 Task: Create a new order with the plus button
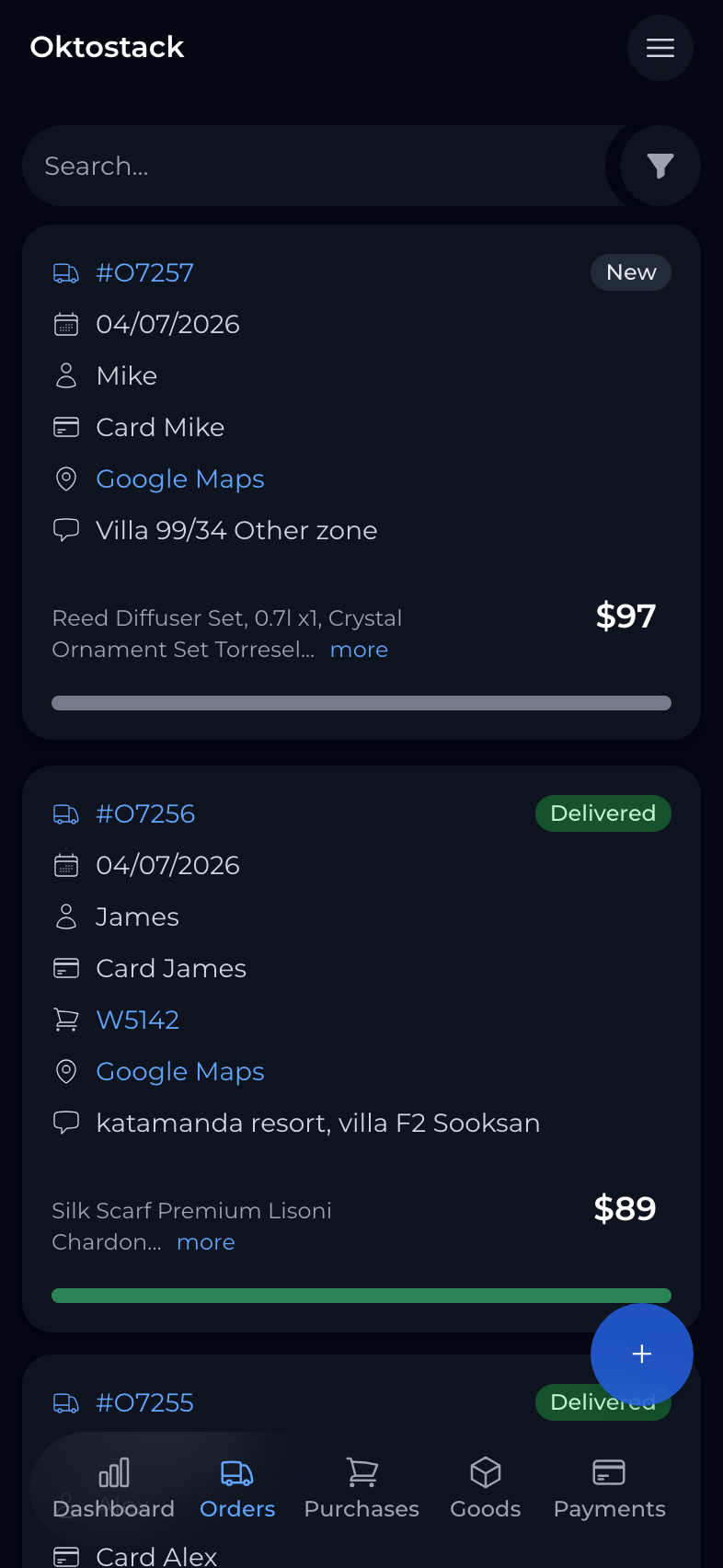(x=641, y=1354)
